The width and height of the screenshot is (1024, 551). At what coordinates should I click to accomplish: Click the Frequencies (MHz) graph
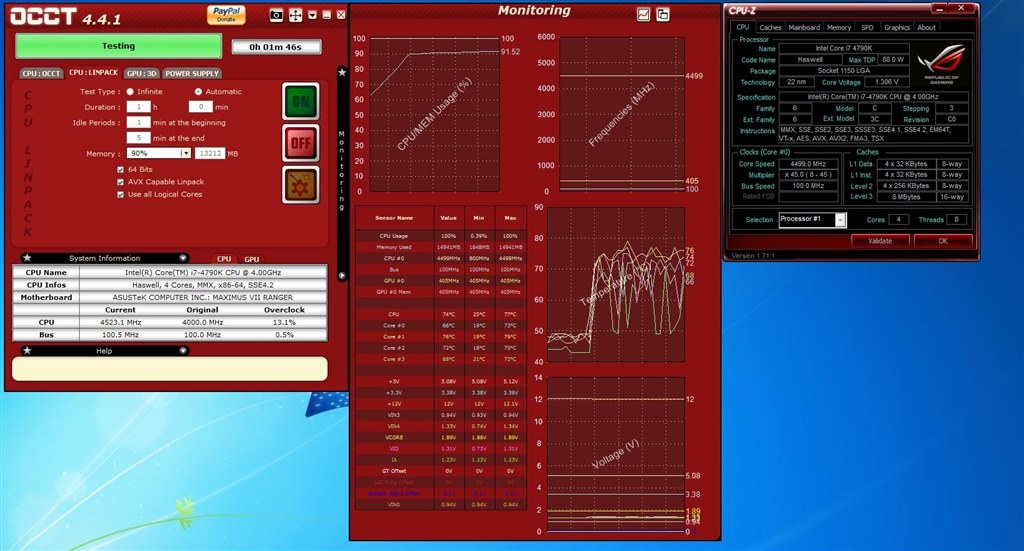pyautogui.click(x=622, y=114)
